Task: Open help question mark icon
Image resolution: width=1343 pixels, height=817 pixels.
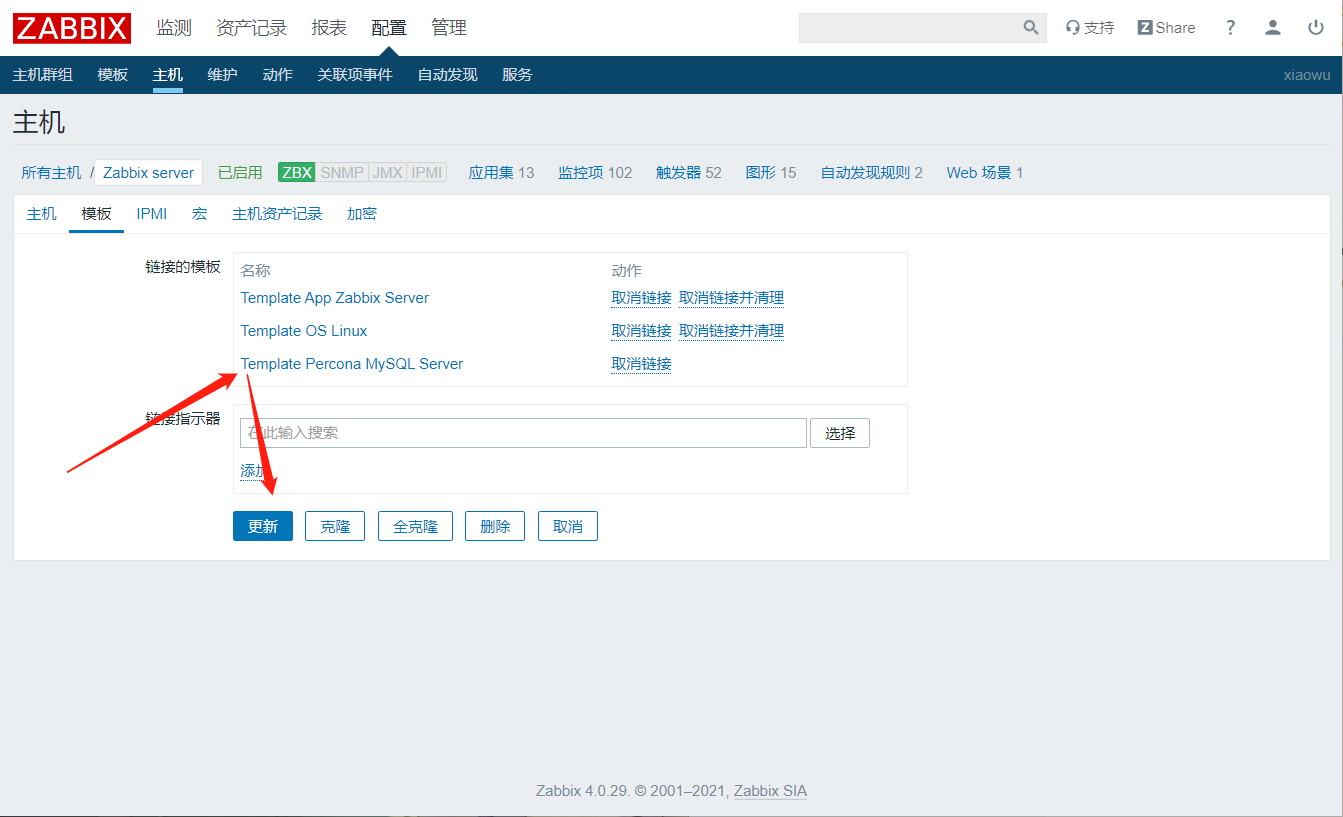Action: pos(1230,28)
